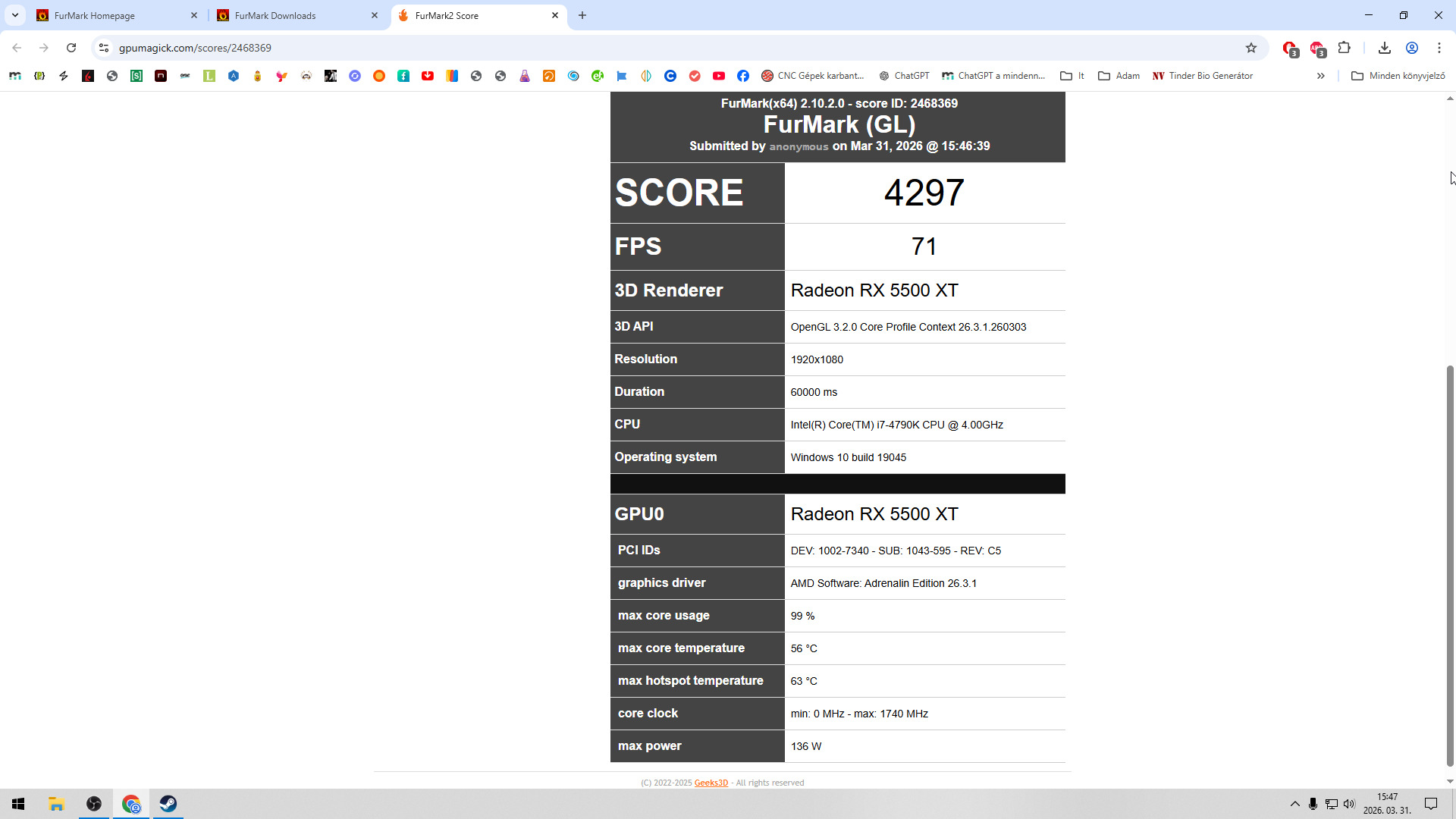Open ChatGPT bookmark

tap(905, 76)
